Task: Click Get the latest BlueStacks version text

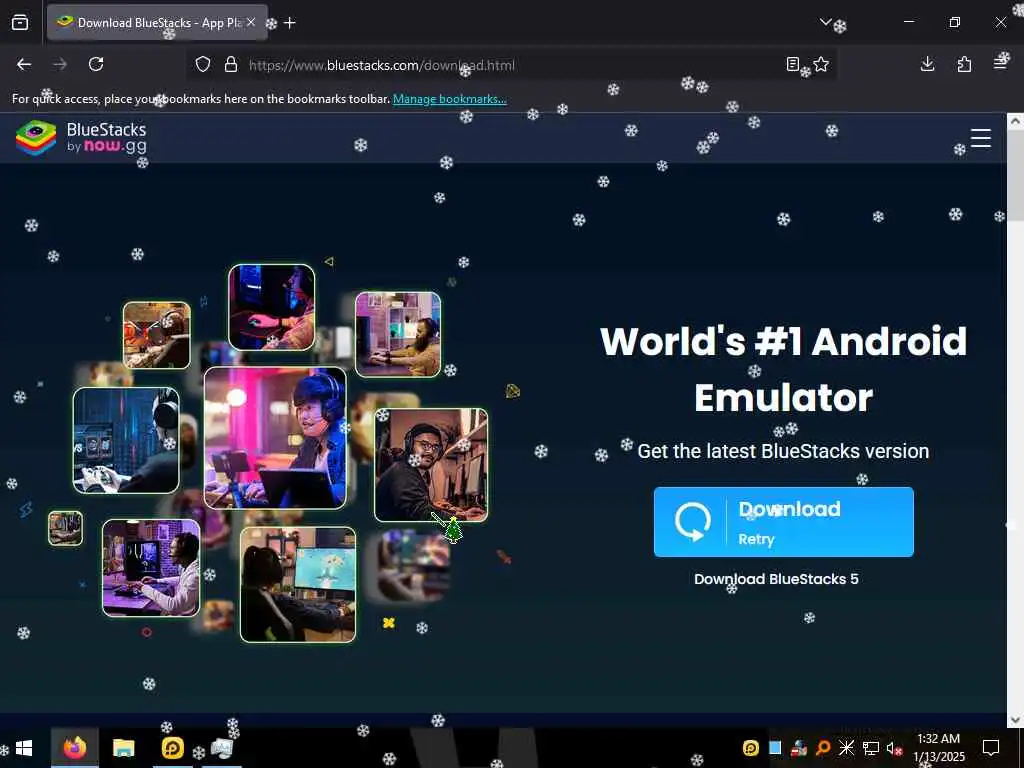Action: [x=783, y=451]
